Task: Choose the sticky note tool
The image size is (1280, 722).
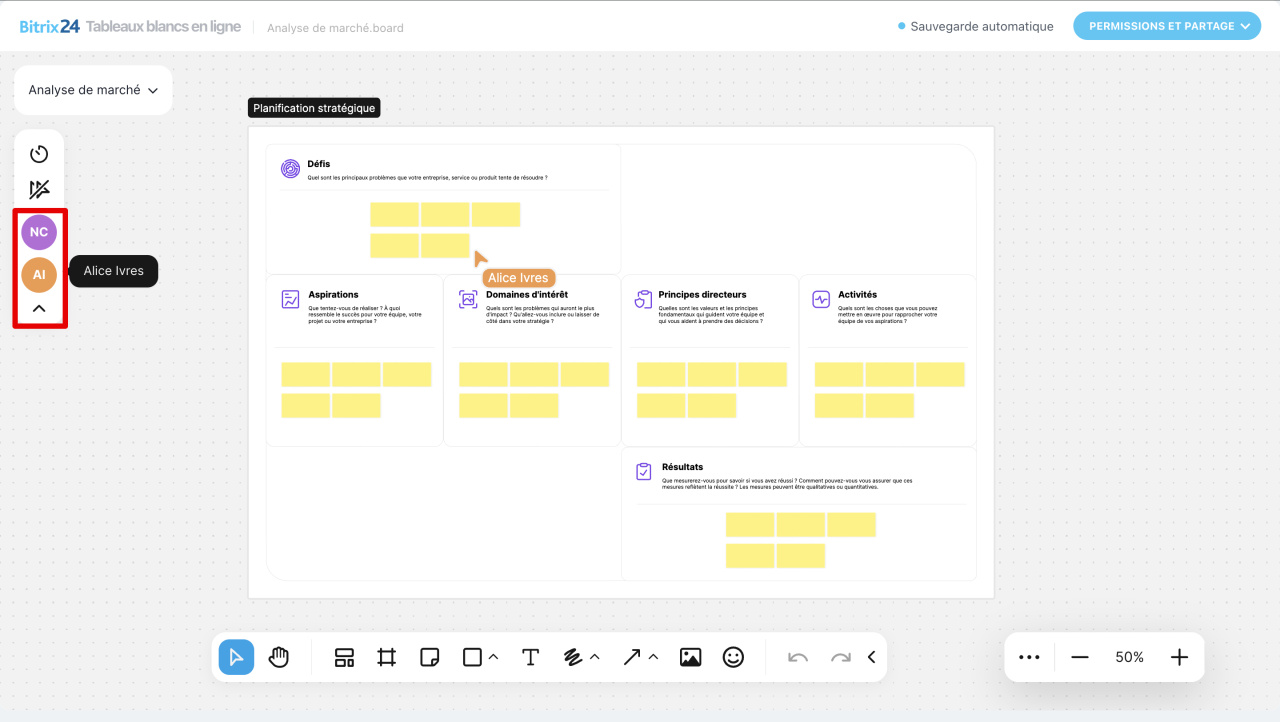Action: [430, 657]
